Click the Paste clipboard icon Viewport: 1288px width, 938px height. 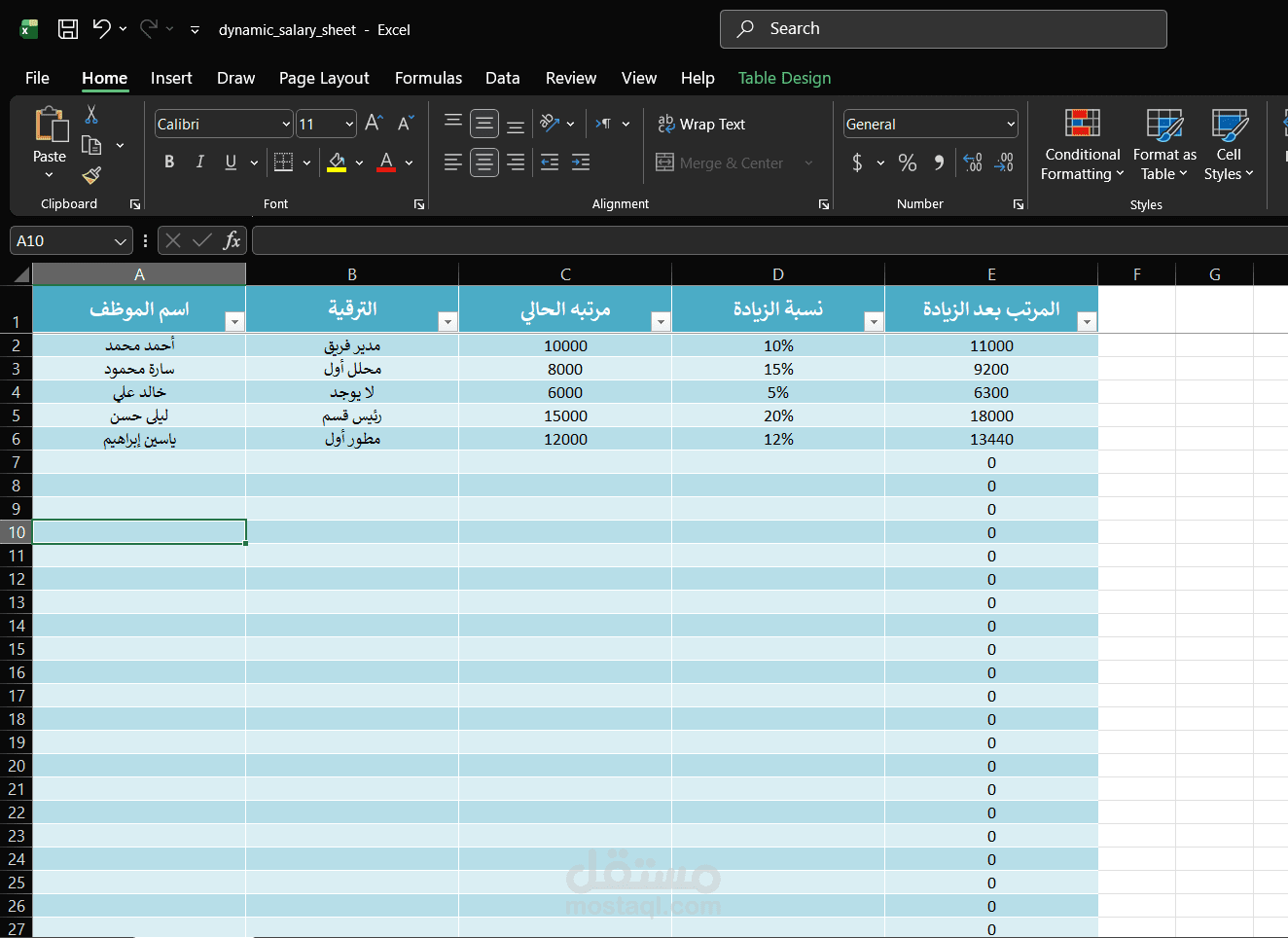click(51, 125)
